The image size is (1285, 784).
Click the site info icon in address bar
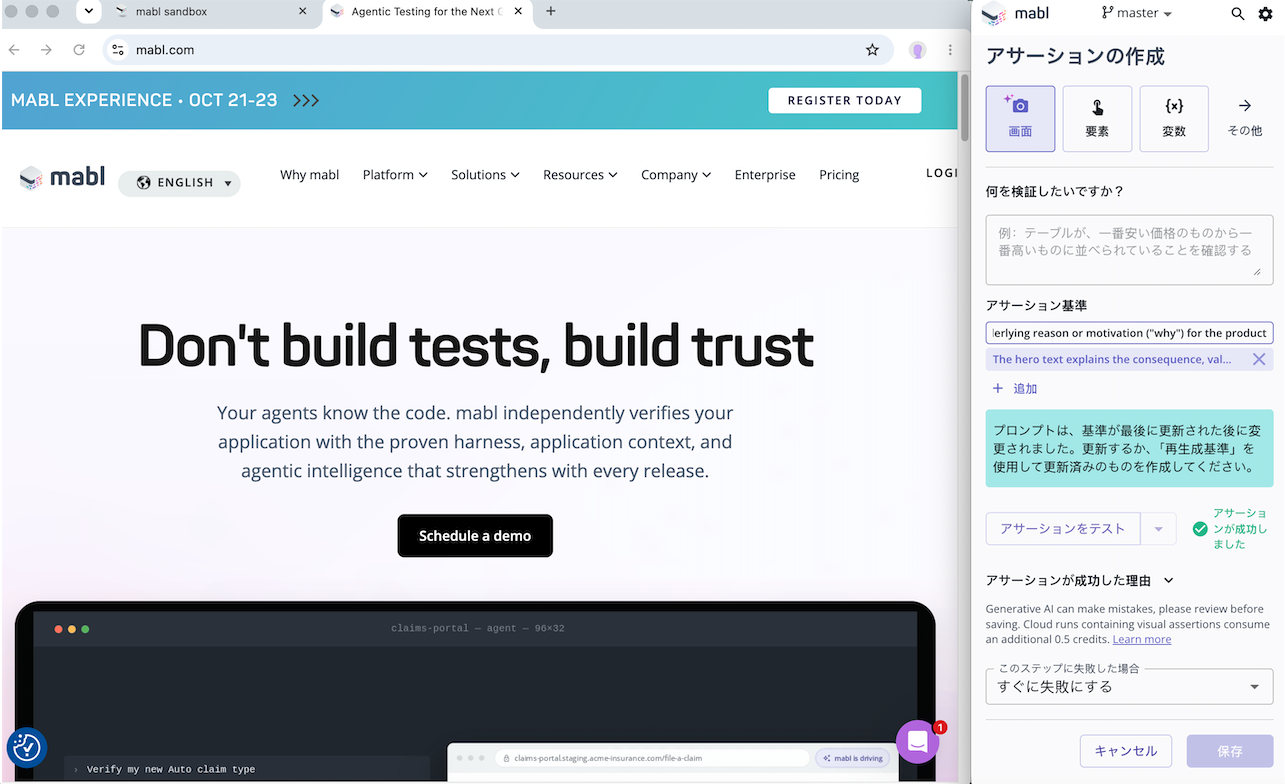pyautogui.click(x=118, y=50)
